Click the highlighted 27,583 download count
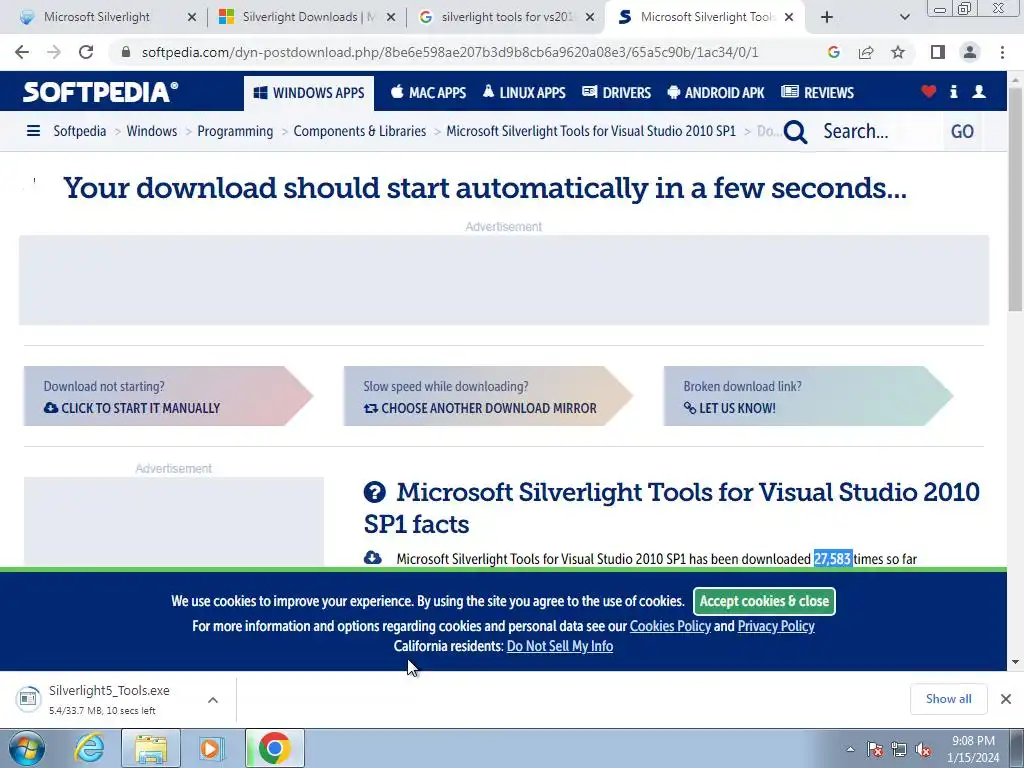The image size is (1024, 768). click(x=833, y=559)
